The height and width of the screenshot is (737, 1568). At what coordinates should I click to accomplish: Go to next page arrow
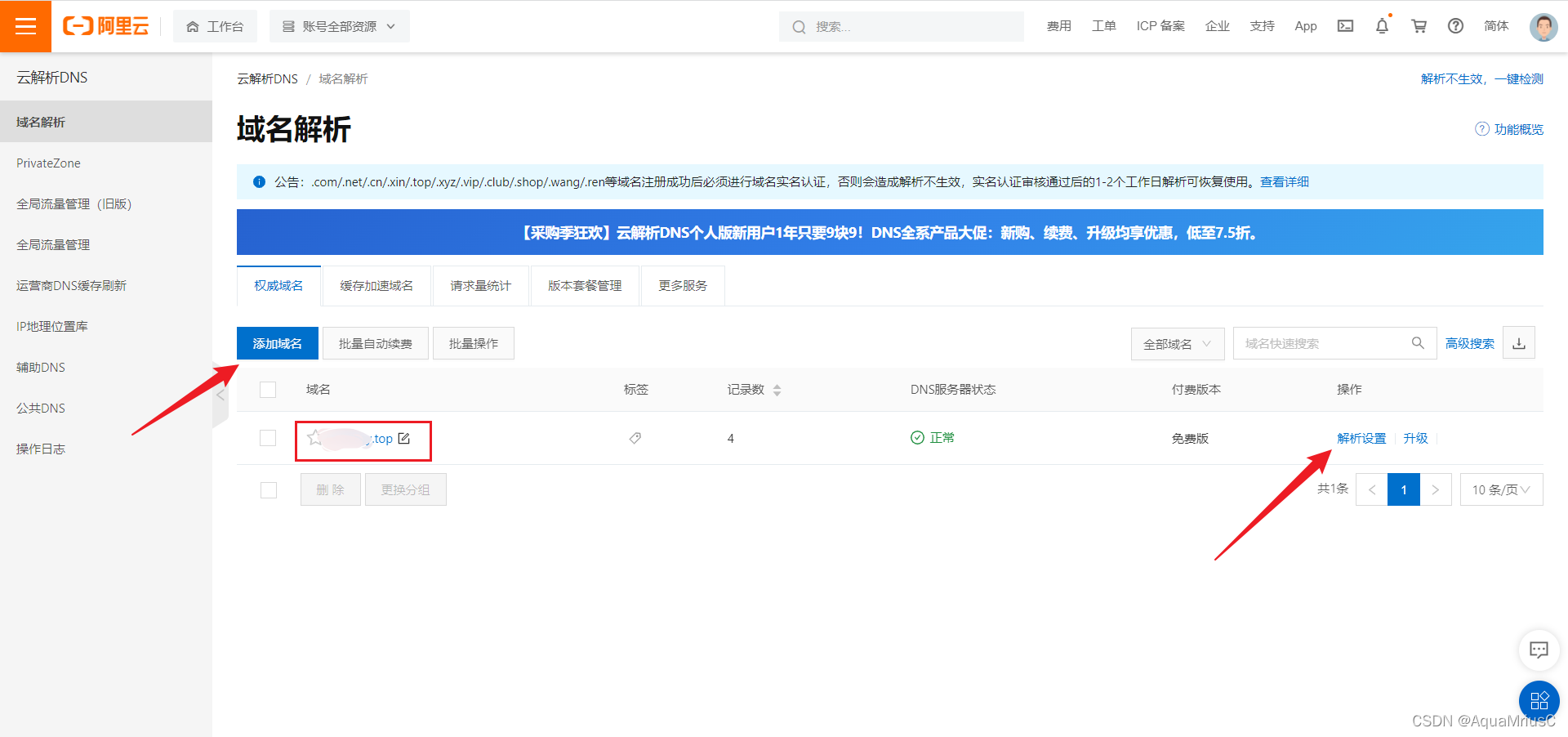(x=1436, y=489)
